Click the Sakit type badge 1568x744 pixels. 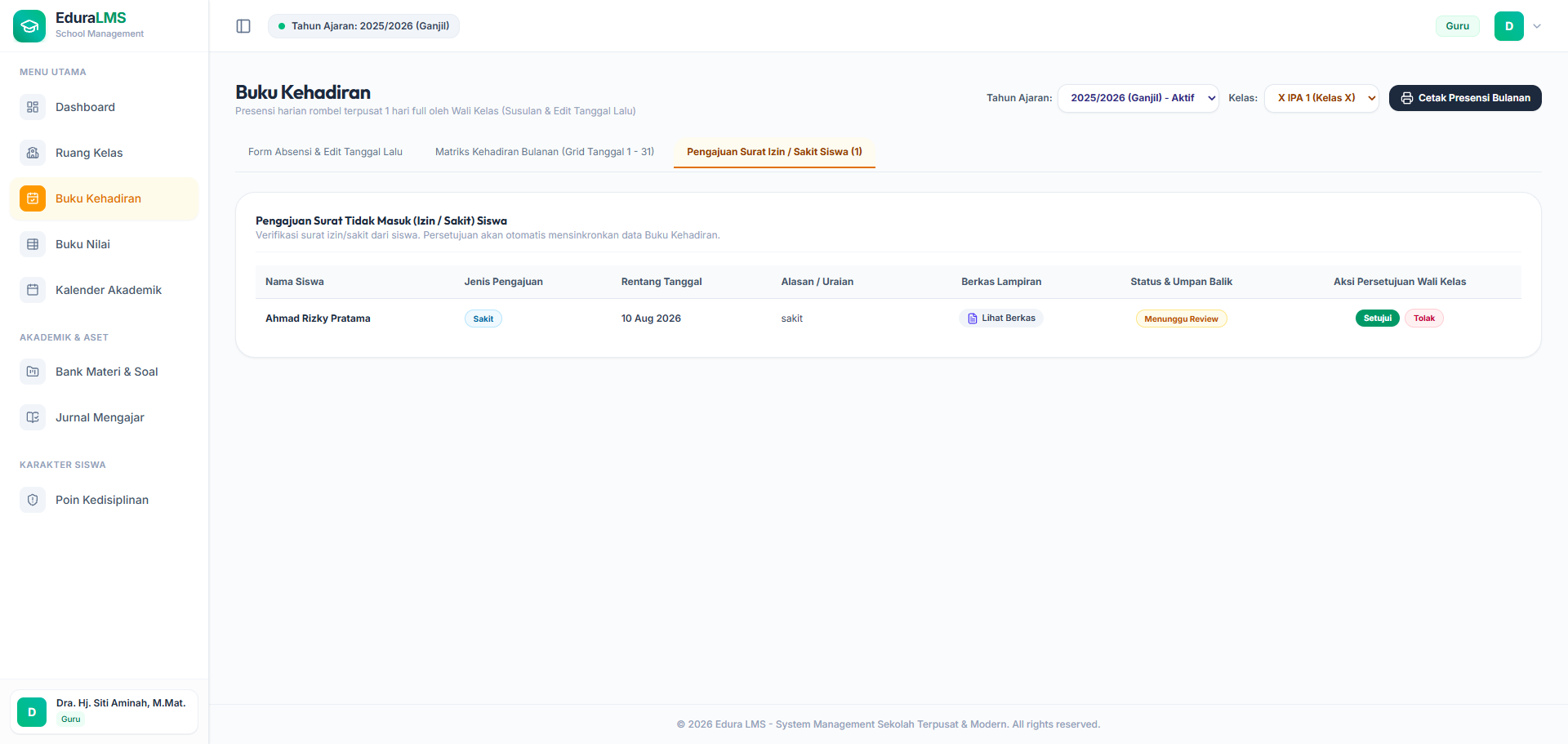483,319
